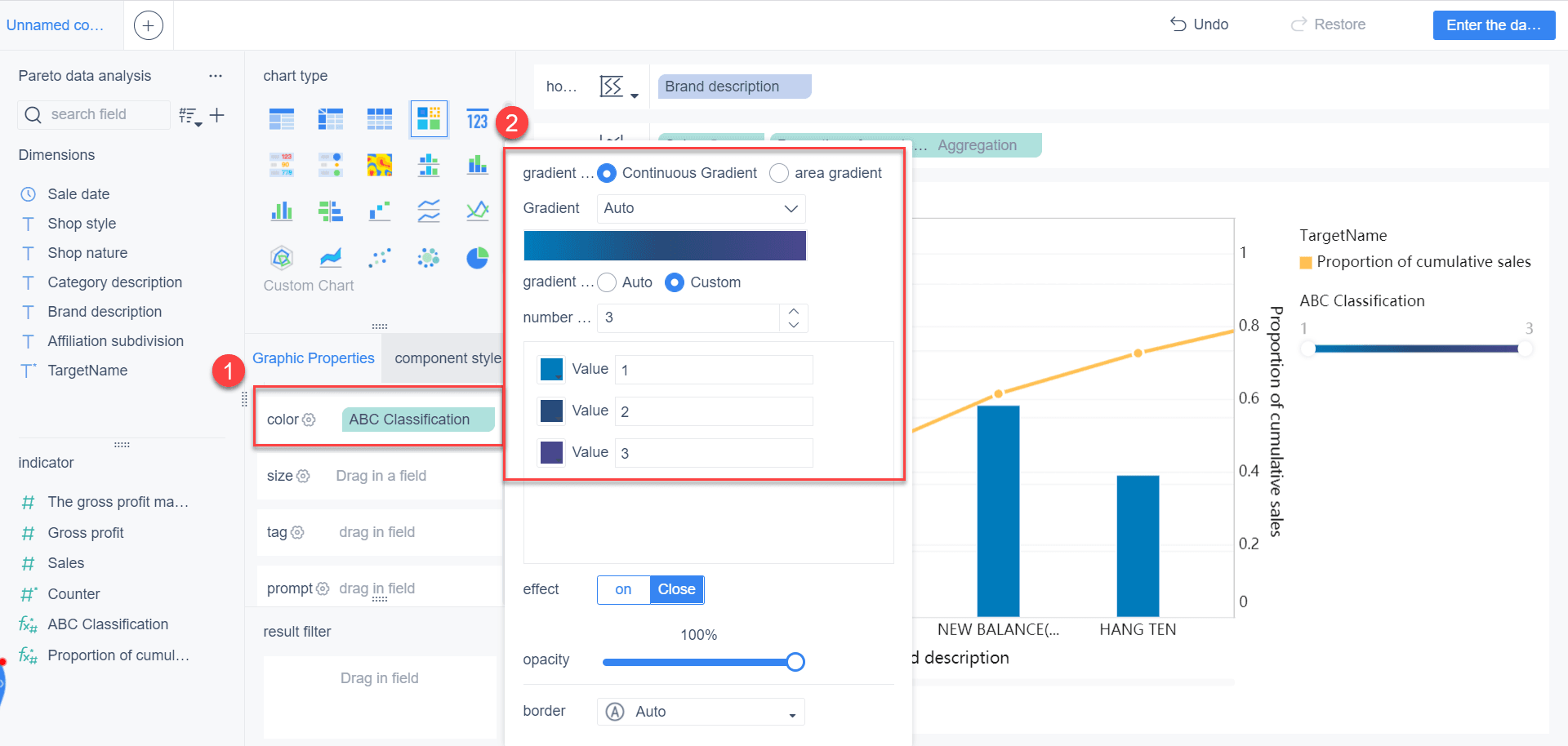Set the effect option to Close
1568x746 pixels.
tap(677, 589)
